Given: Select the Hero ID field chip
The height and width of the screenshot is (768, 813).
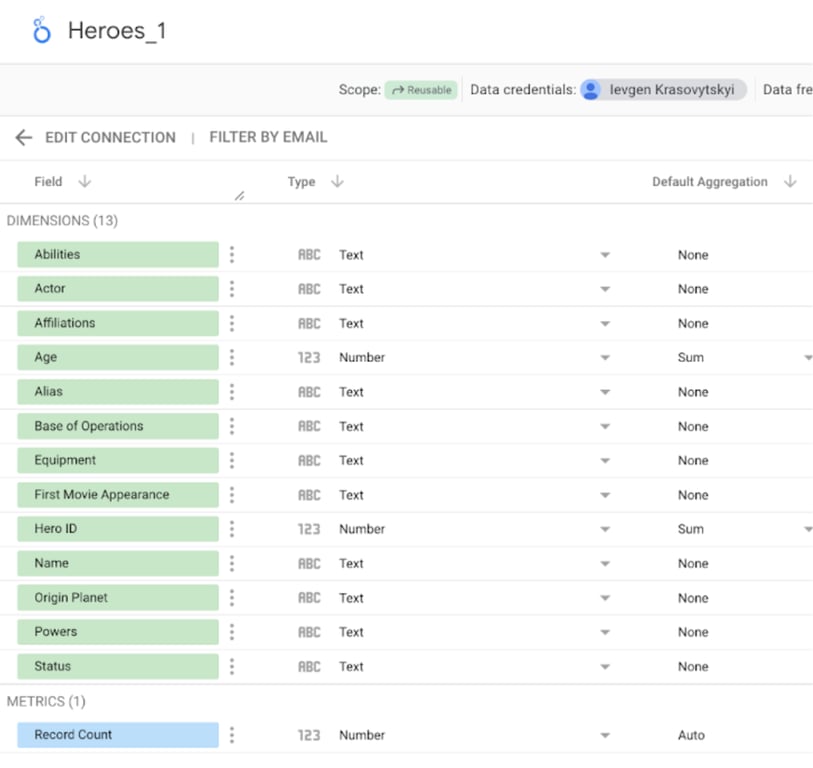Looking at the screenshot, I should (x=118, y=529).
